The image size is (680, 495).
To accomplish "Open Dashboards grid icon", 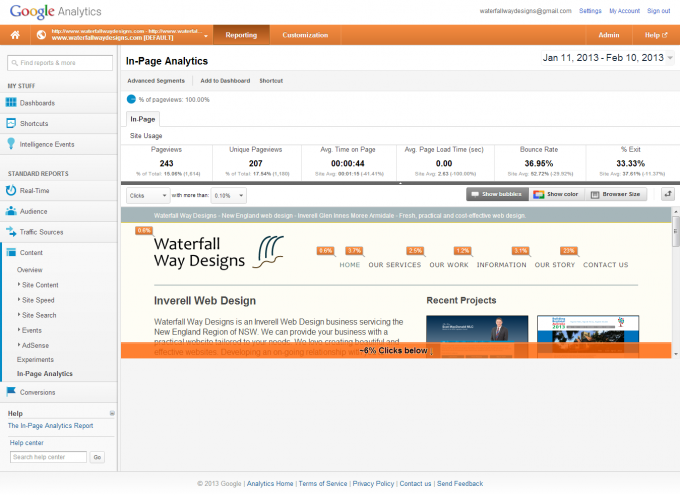I will click(x=11, y=103).
